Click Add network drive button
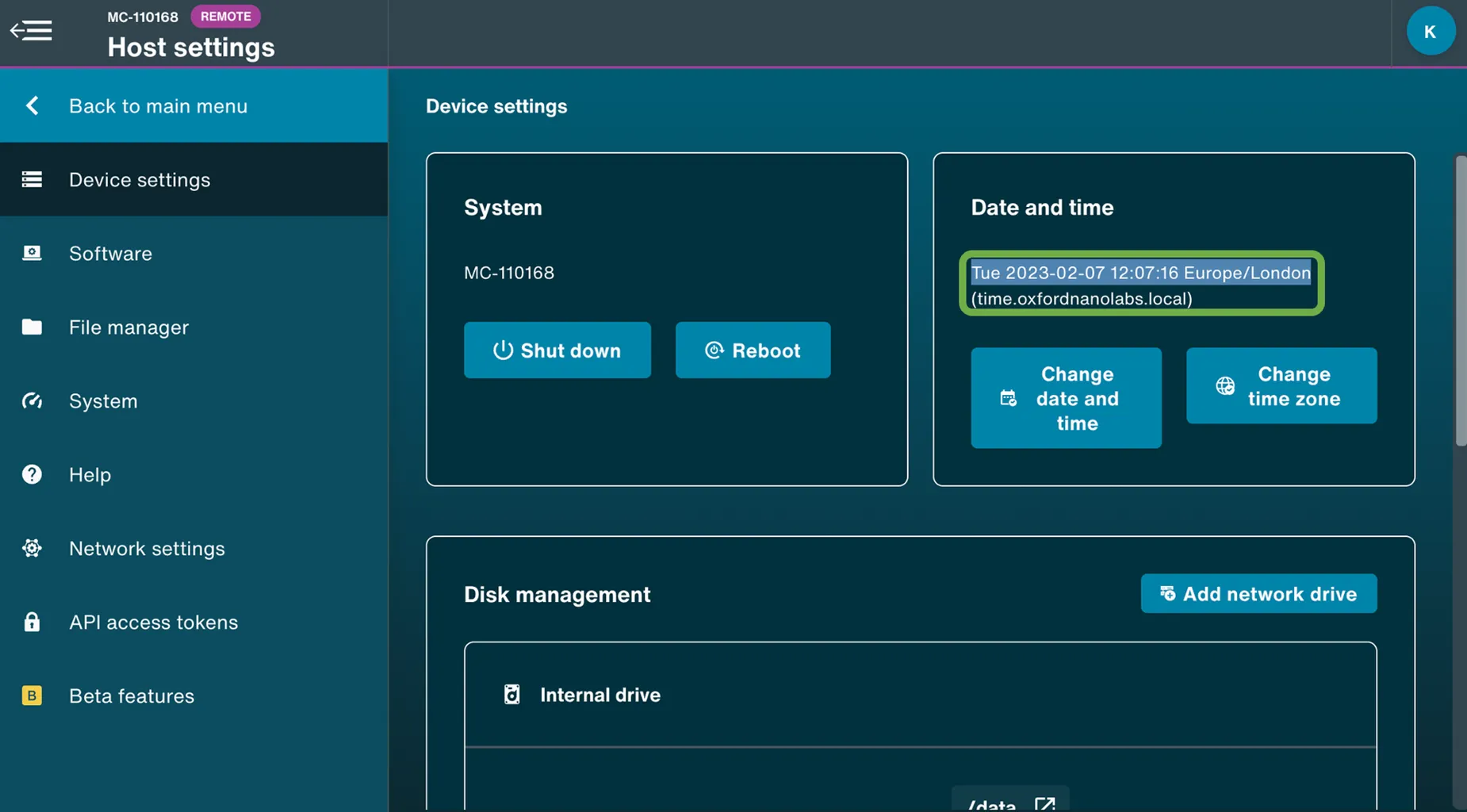1467x812 pixels. 1258,594
